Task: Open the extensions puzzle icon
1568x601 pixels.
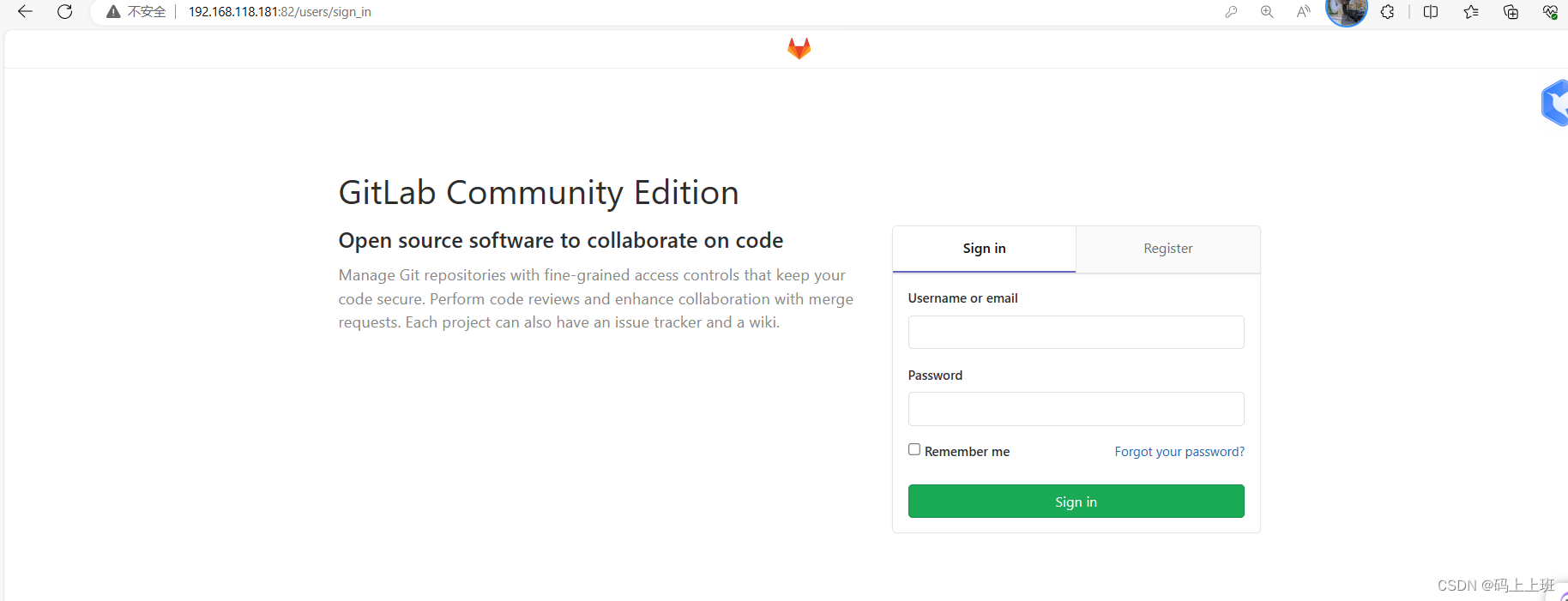Action: pos(1387,12)
